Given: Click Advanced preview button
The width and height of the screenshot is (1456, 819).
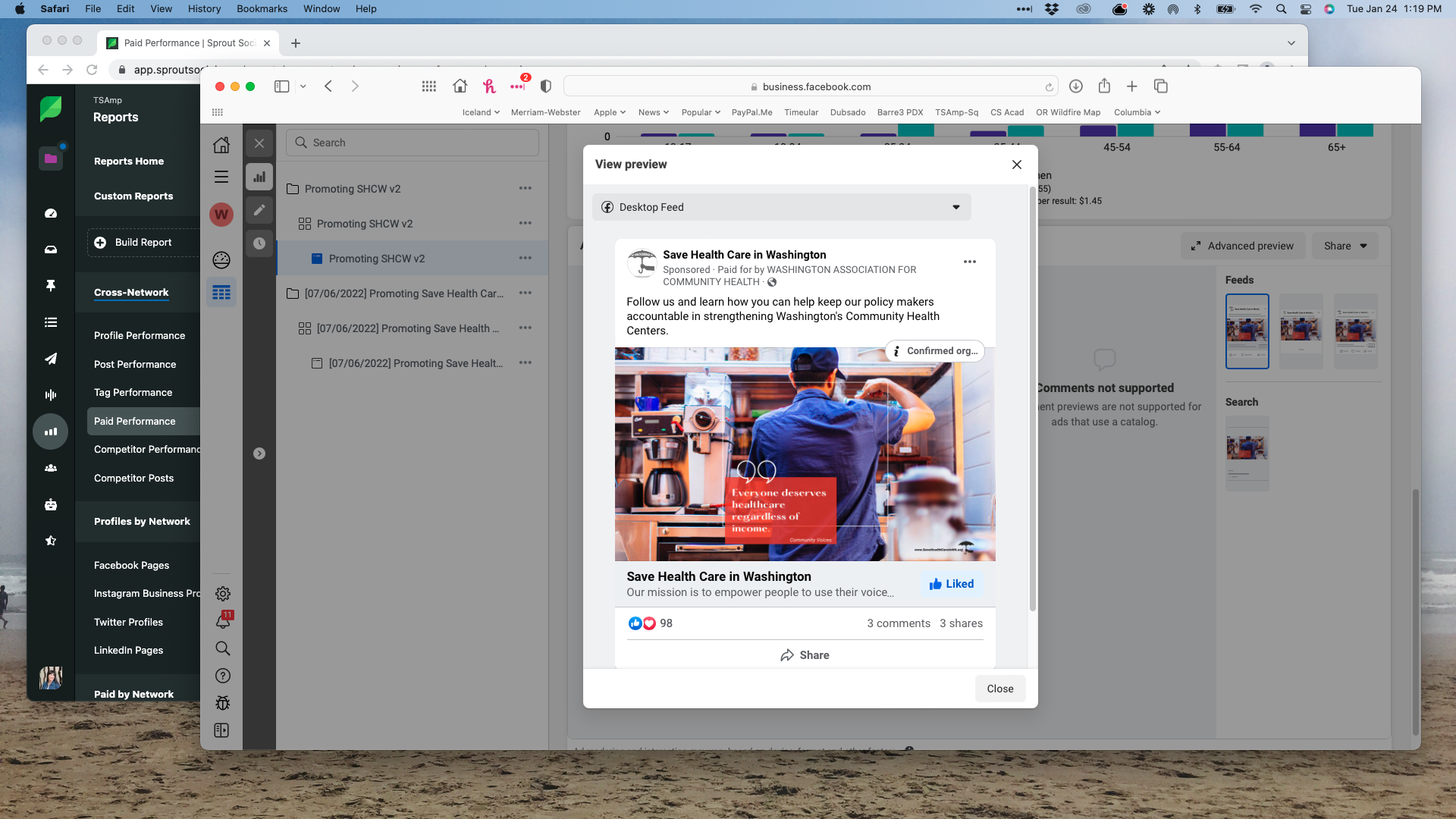Looking at the screenshot, I should point(1242,246).
